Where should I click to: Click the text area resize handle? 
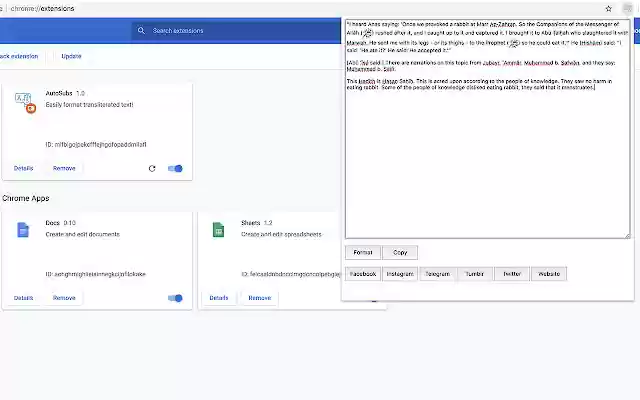click(627, 236)
